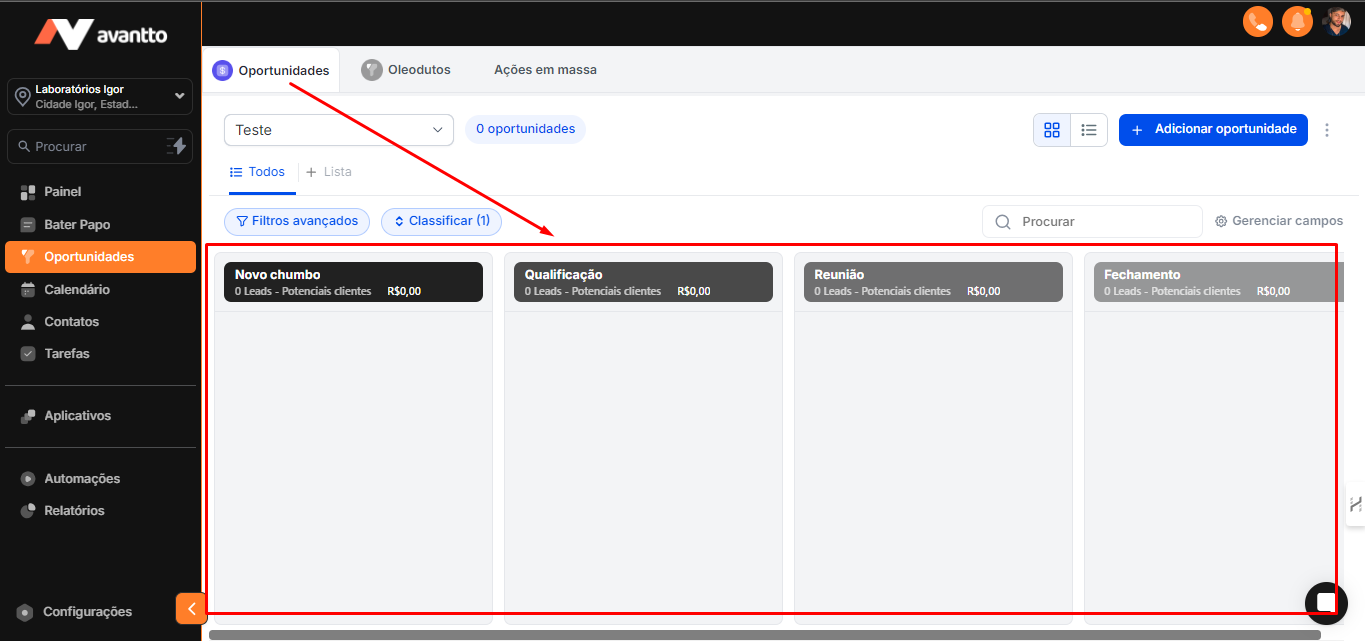
Task: Open the Classificar (1) sort dropdown
Action: (441, 221)
